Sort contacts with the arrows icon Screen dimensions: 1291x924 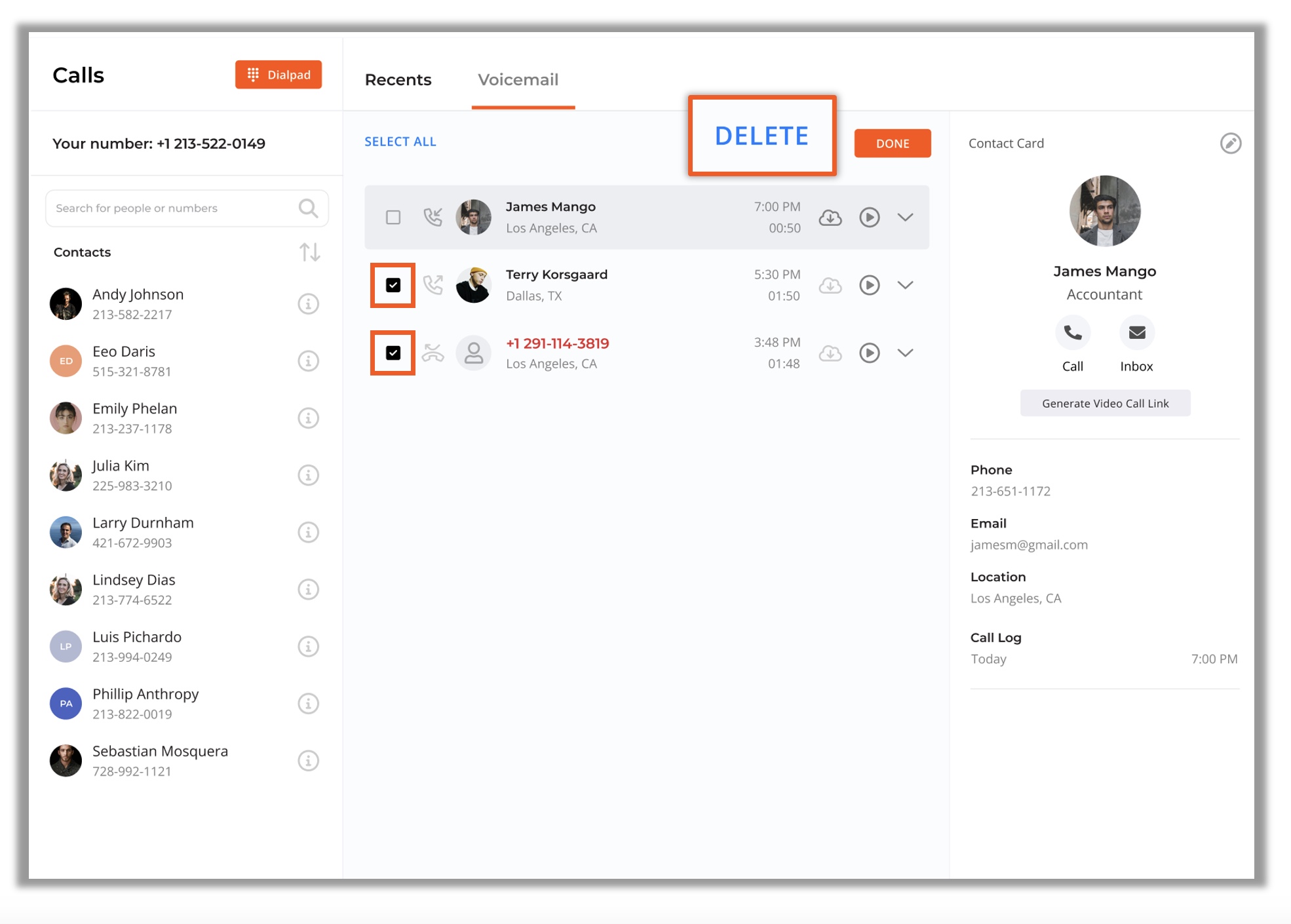pos(309,252)
